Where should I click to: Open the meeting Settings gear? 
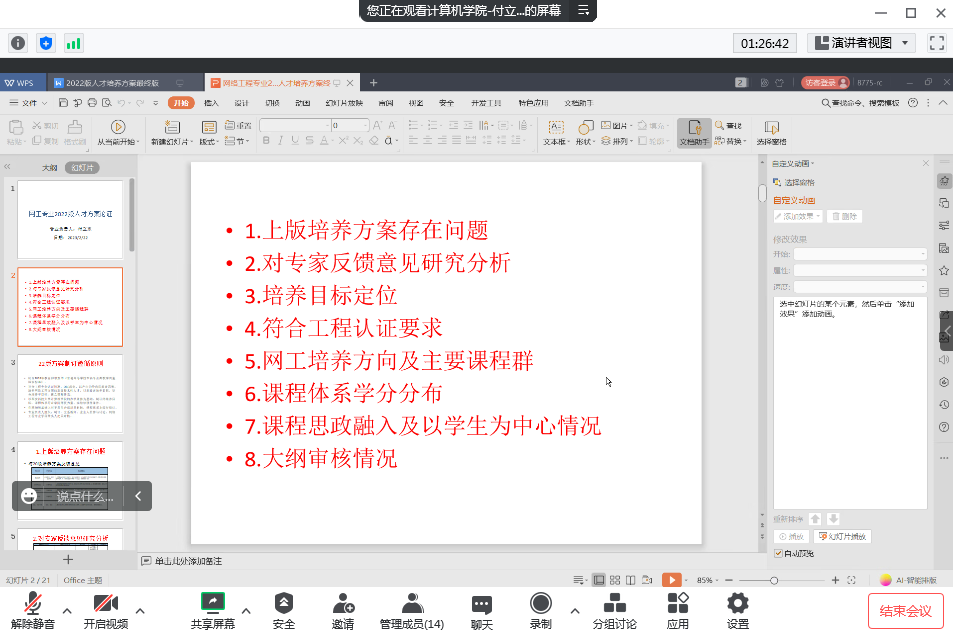point(738,603)
